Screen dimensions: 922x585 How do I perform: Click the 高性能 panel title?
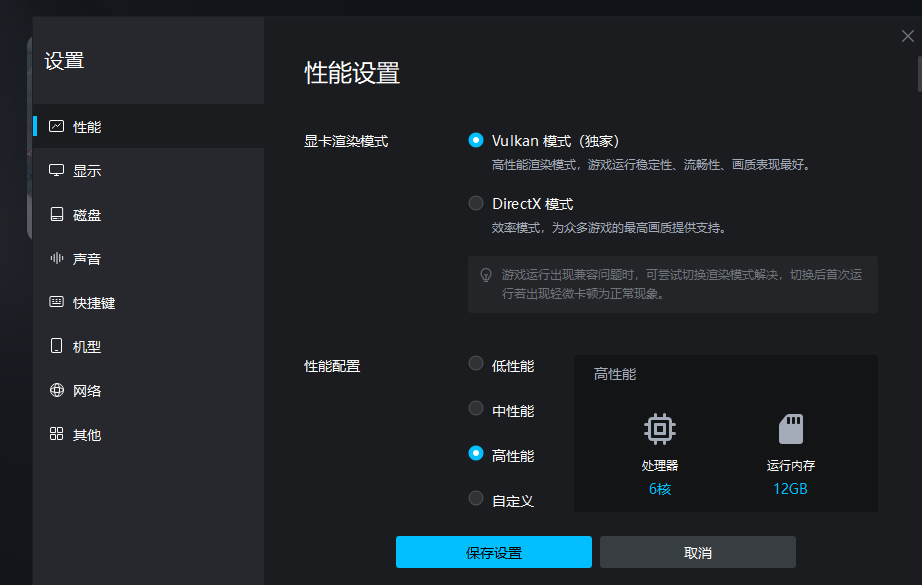614,375
